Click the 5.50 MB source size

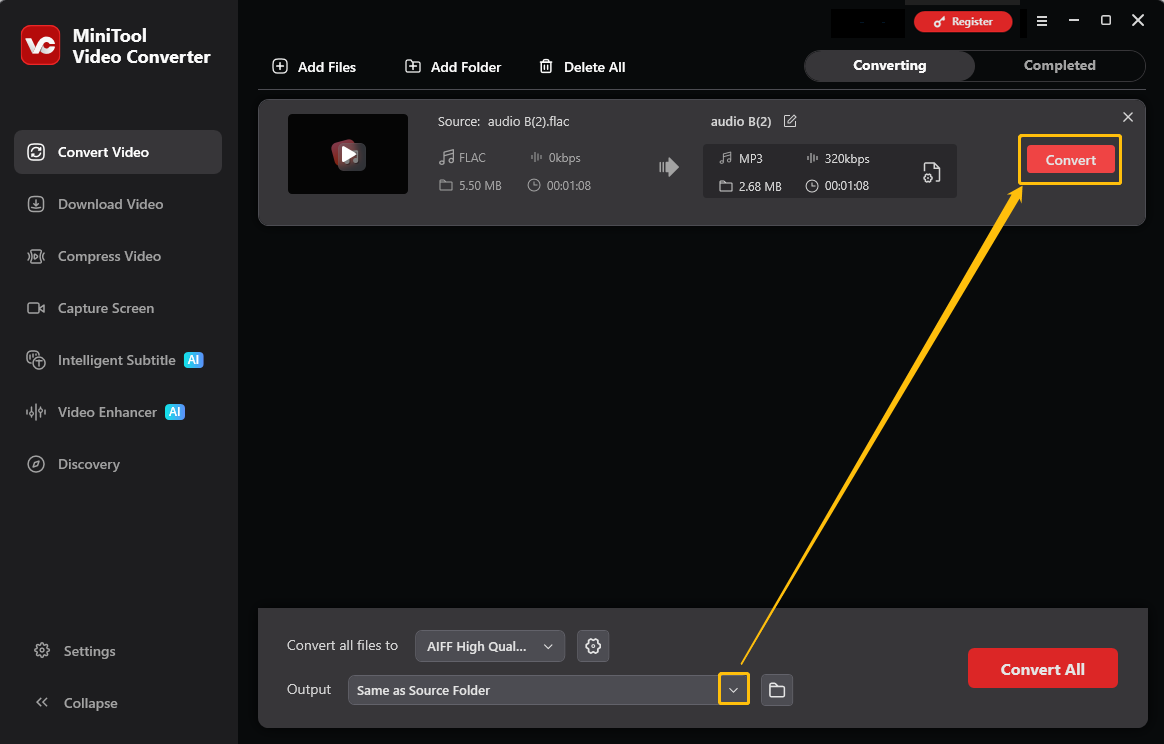(x=480, y=186)
